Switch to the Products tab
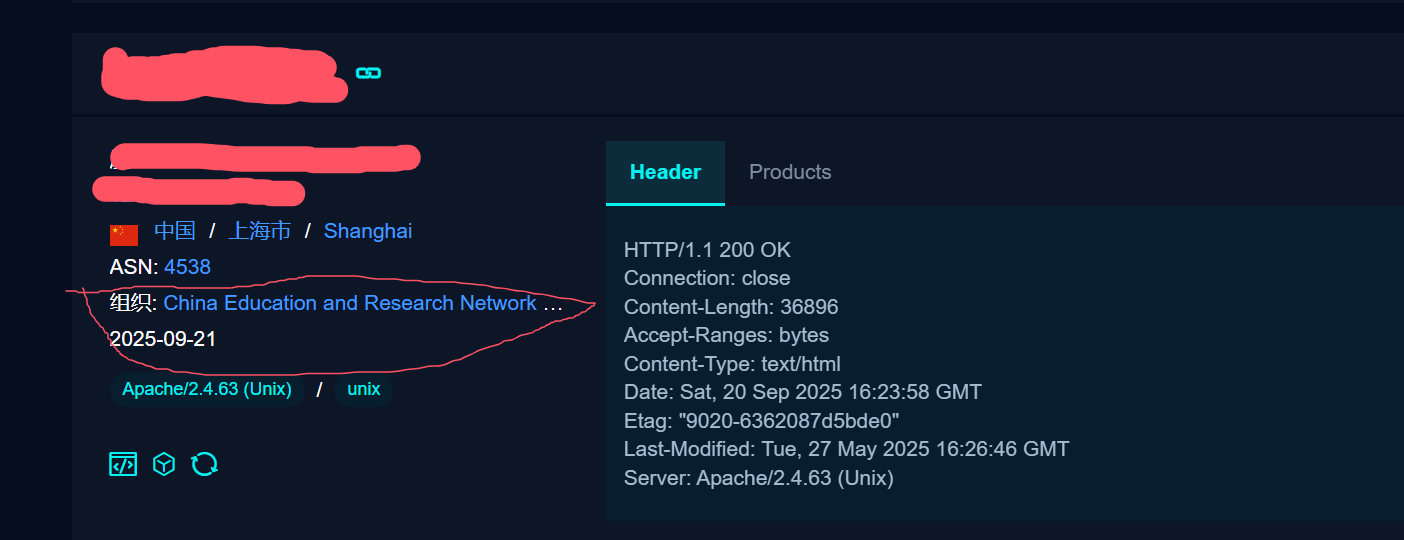Screen dimensions: 1404x540 [x=790, y=172]
